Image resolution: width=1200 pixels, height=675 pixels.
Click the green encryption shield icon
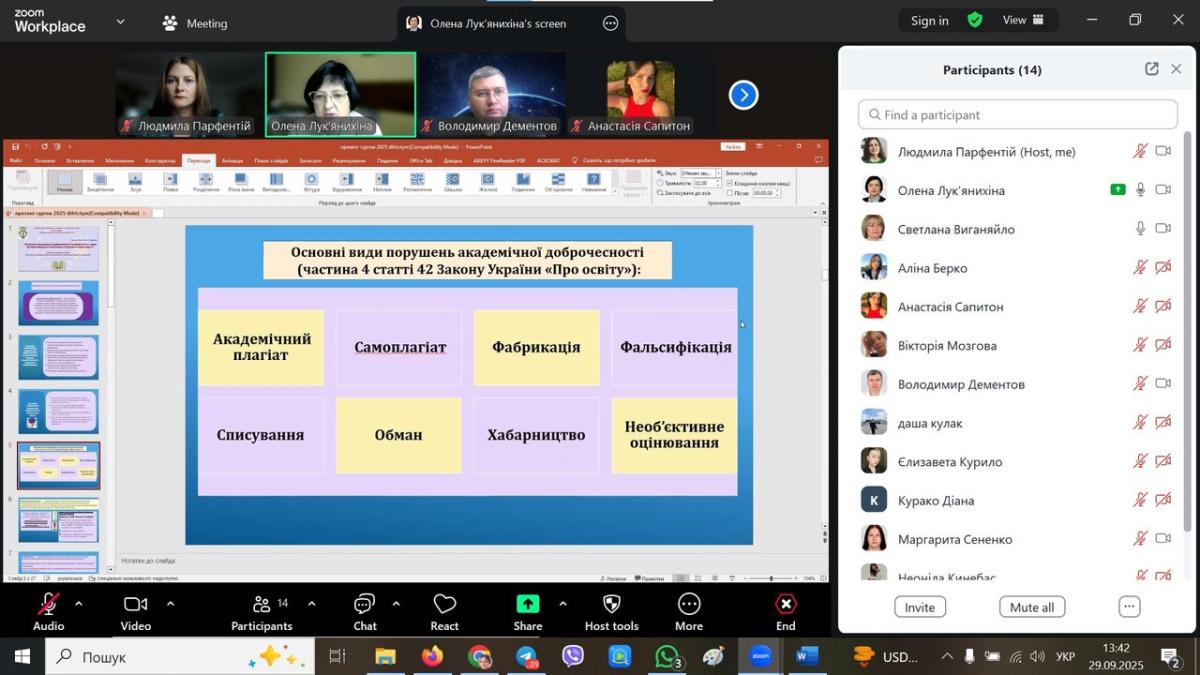click(x=975, y=20)
